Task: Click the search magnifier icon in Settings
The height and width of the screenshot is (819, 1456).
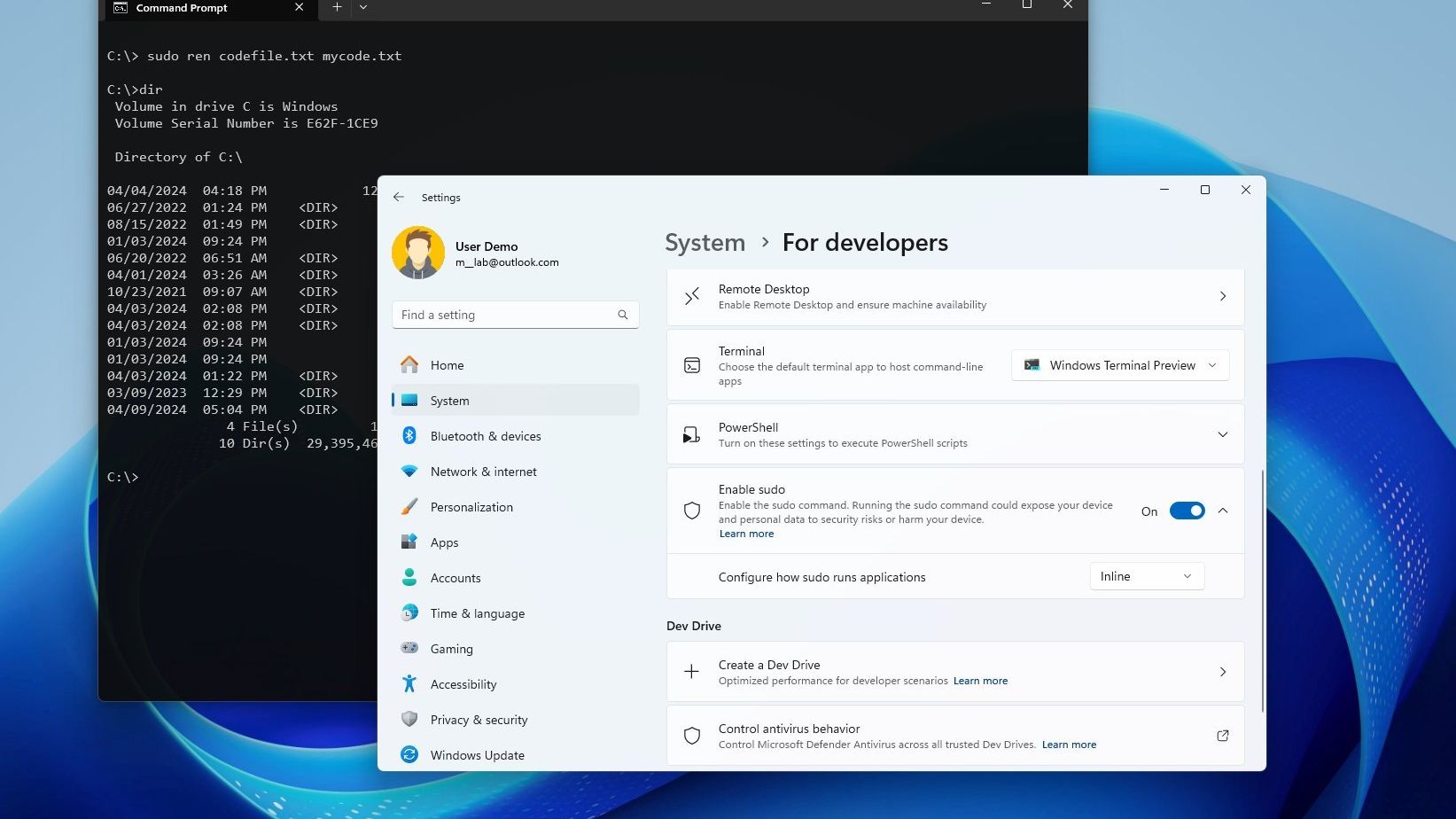Action: pyautogui.click(x=622, y=315)
